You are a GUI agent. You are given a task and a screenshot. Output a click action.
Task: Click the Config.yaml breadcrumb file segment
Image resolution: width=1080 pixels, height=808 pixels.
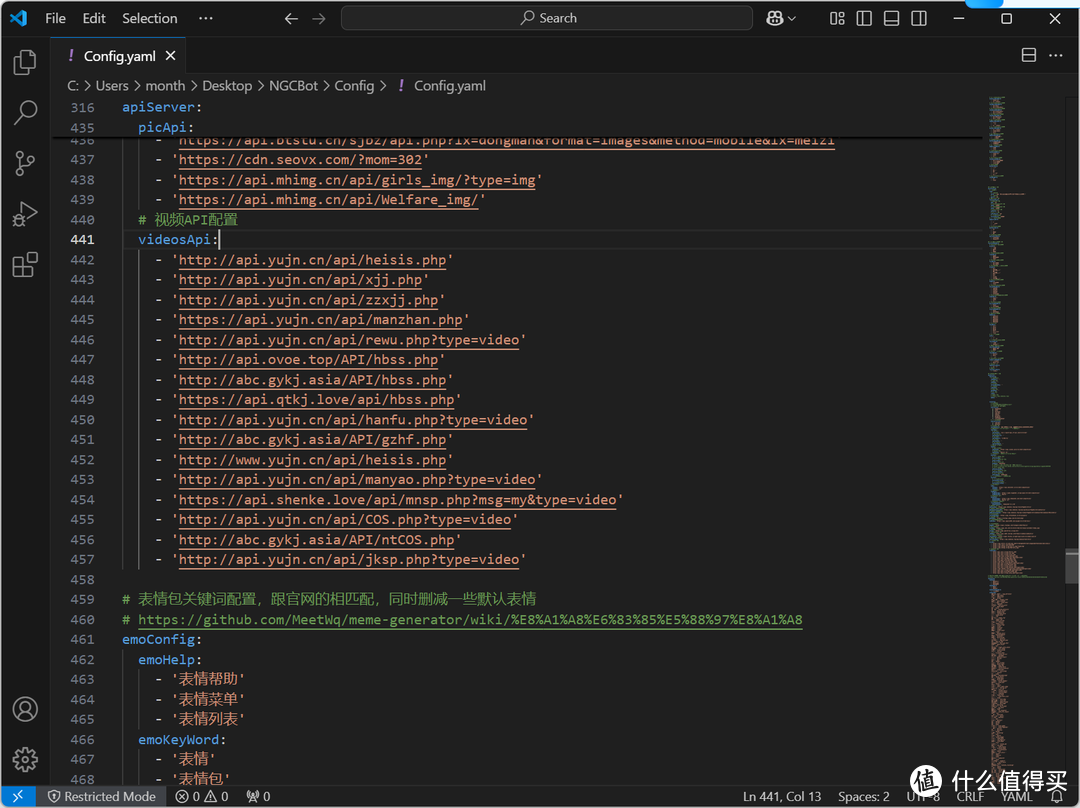(x=449, y=85)
